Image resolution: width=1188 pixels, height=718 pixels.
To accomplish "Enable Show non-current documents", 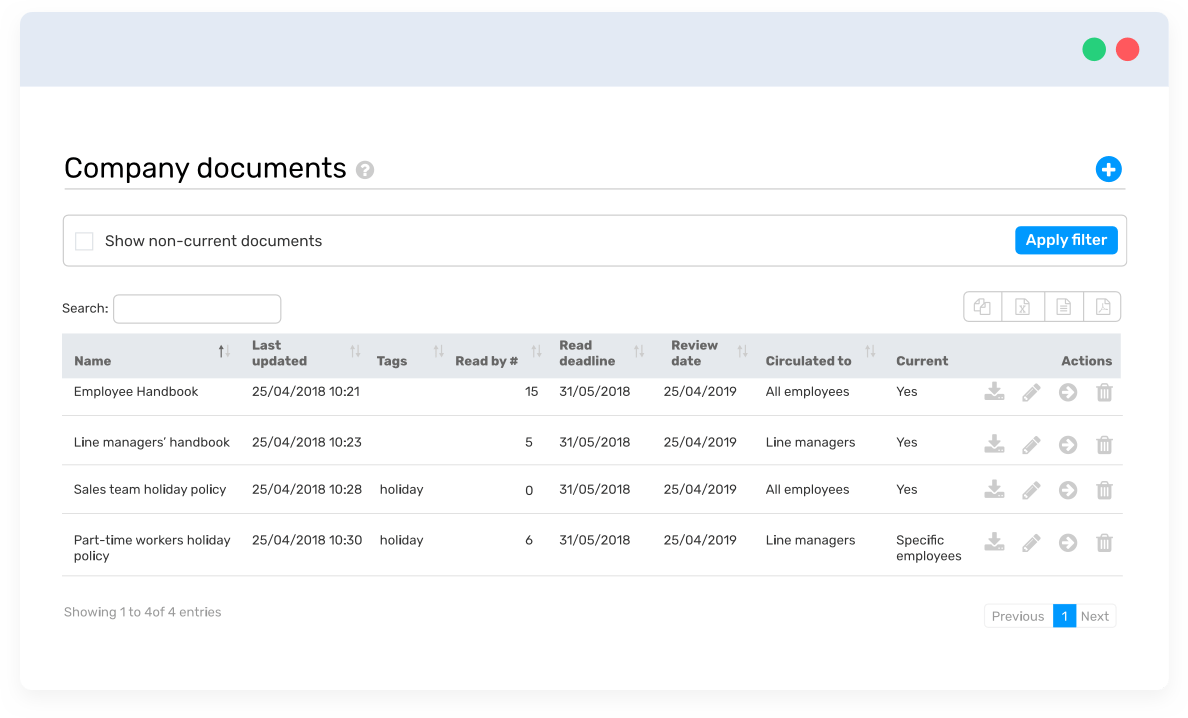I will tap(84, 240).
